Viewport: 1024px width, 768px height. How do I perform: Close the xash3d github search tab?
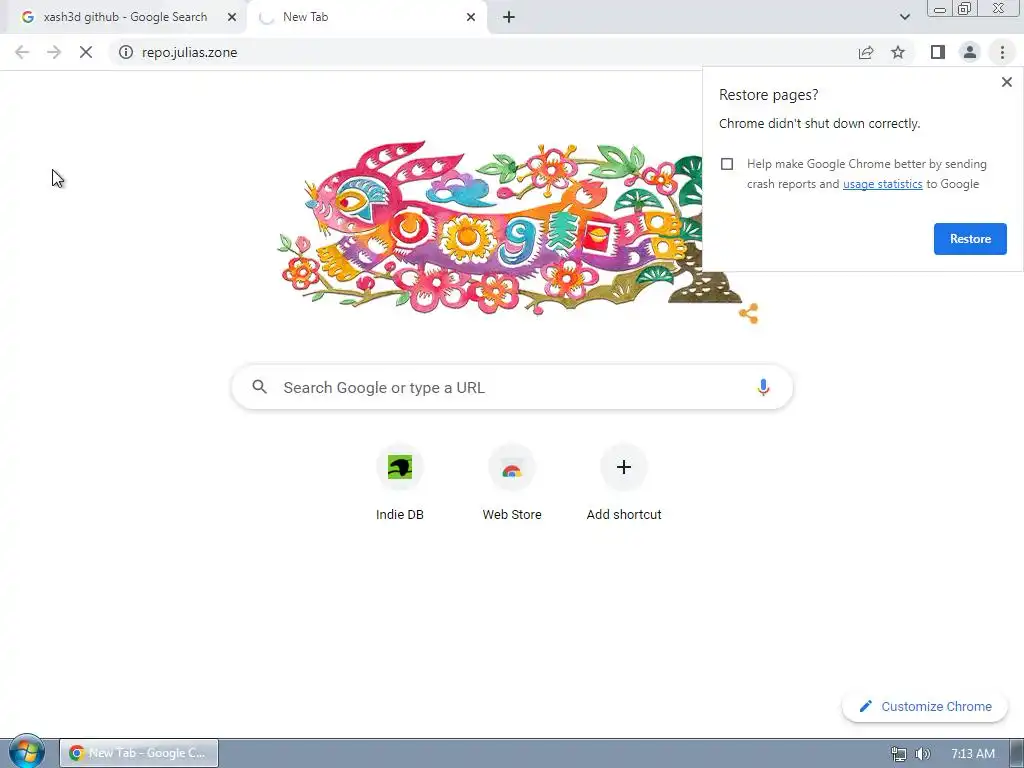[x=232, y=17]
